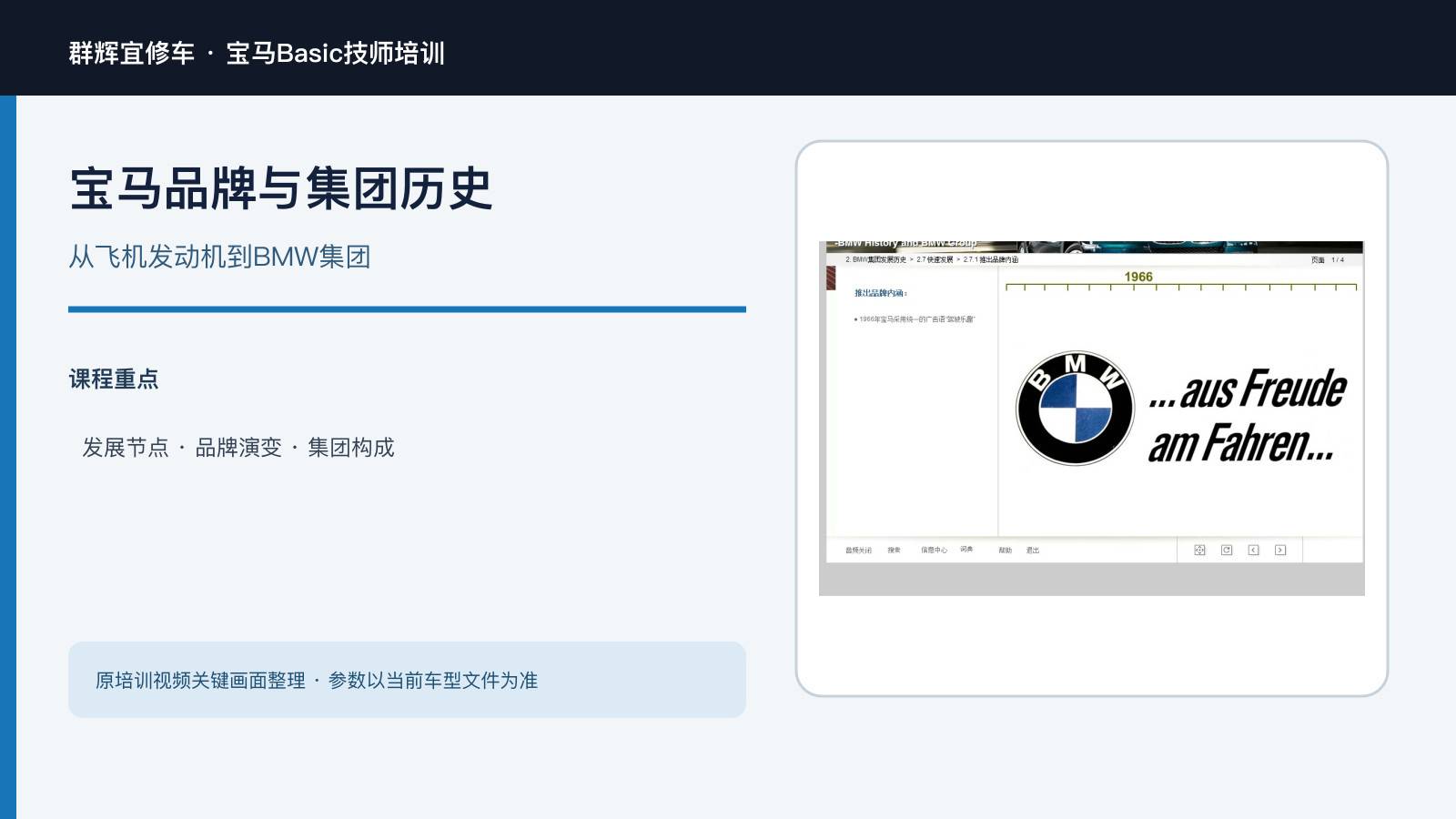Click the subtitle 从飞机发动机到BMW集团

tap(219, 257)
